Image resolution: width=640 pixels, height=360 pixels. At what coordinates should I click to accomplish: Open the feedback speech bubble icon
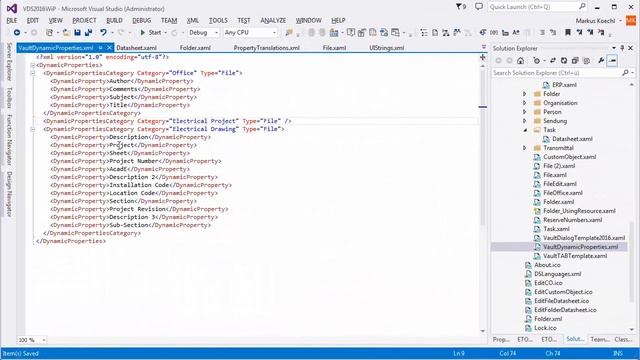(x=479, y=7)
